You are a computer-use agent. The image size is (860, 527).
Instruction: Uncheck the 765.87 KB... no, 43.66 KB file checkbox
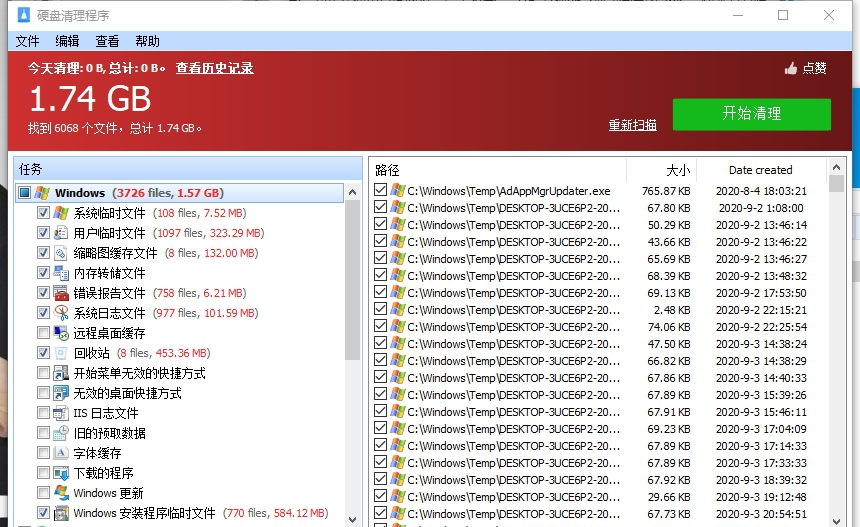(380, 241)
